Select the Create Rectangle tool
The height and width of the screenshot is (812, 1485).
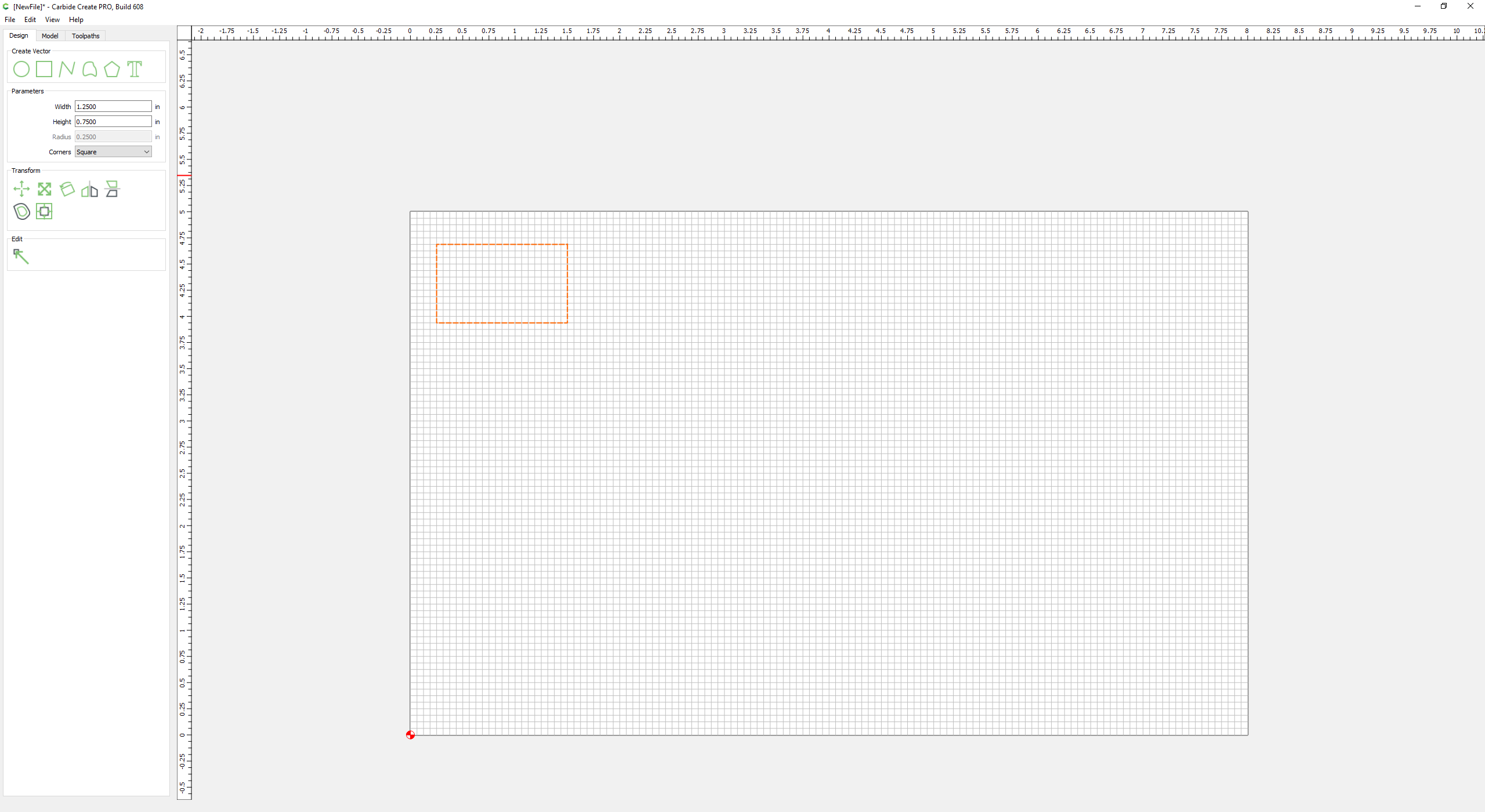pyautogui.click(x=44, y=70)
